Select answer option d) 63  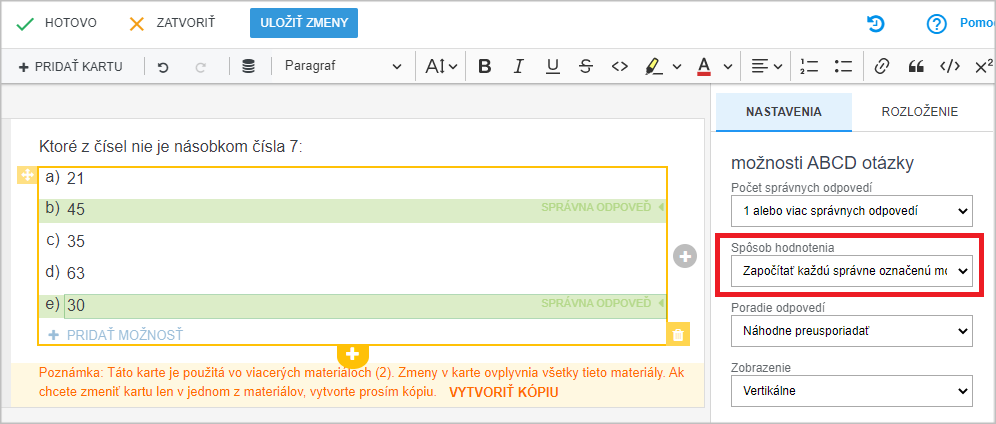click(x=353, y=274)
